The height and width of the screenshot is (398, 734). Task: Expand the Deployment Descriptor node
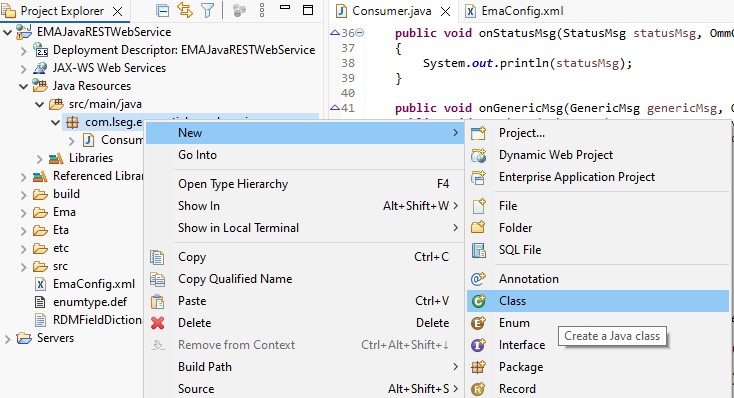click(x=23, y=51)
